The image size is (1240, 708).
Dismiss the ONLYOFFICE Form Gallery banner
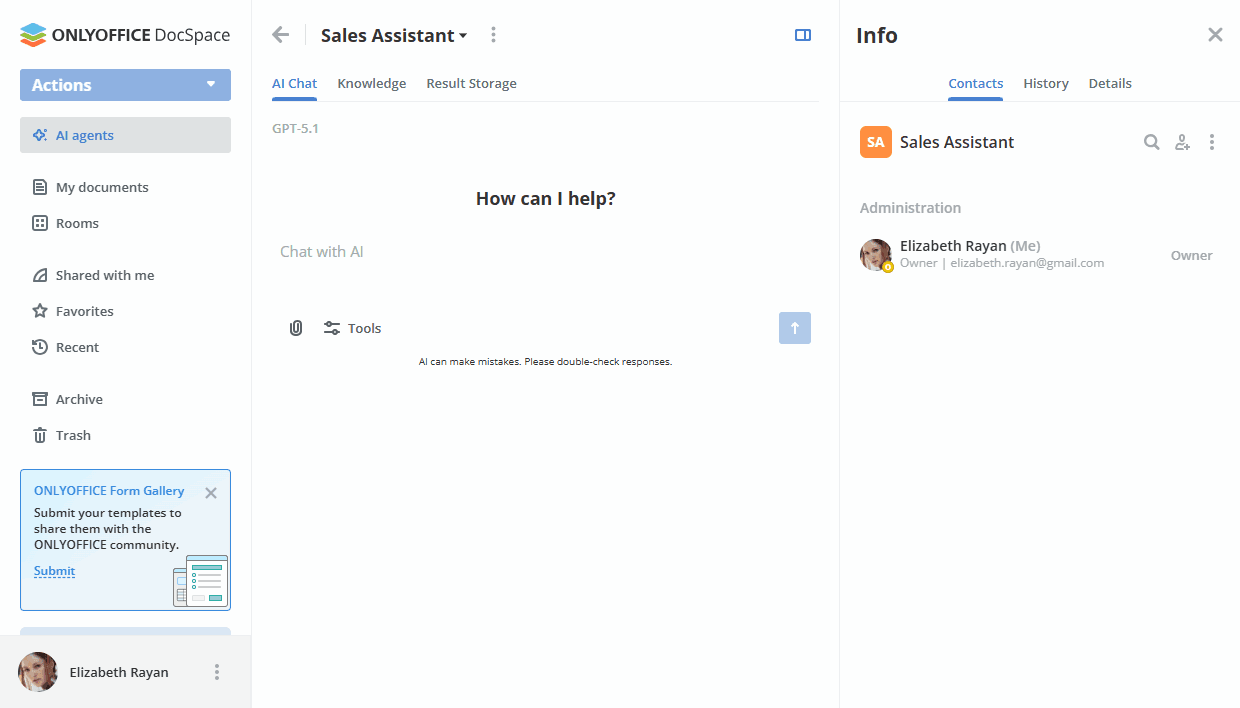click(x=211, y=492)
